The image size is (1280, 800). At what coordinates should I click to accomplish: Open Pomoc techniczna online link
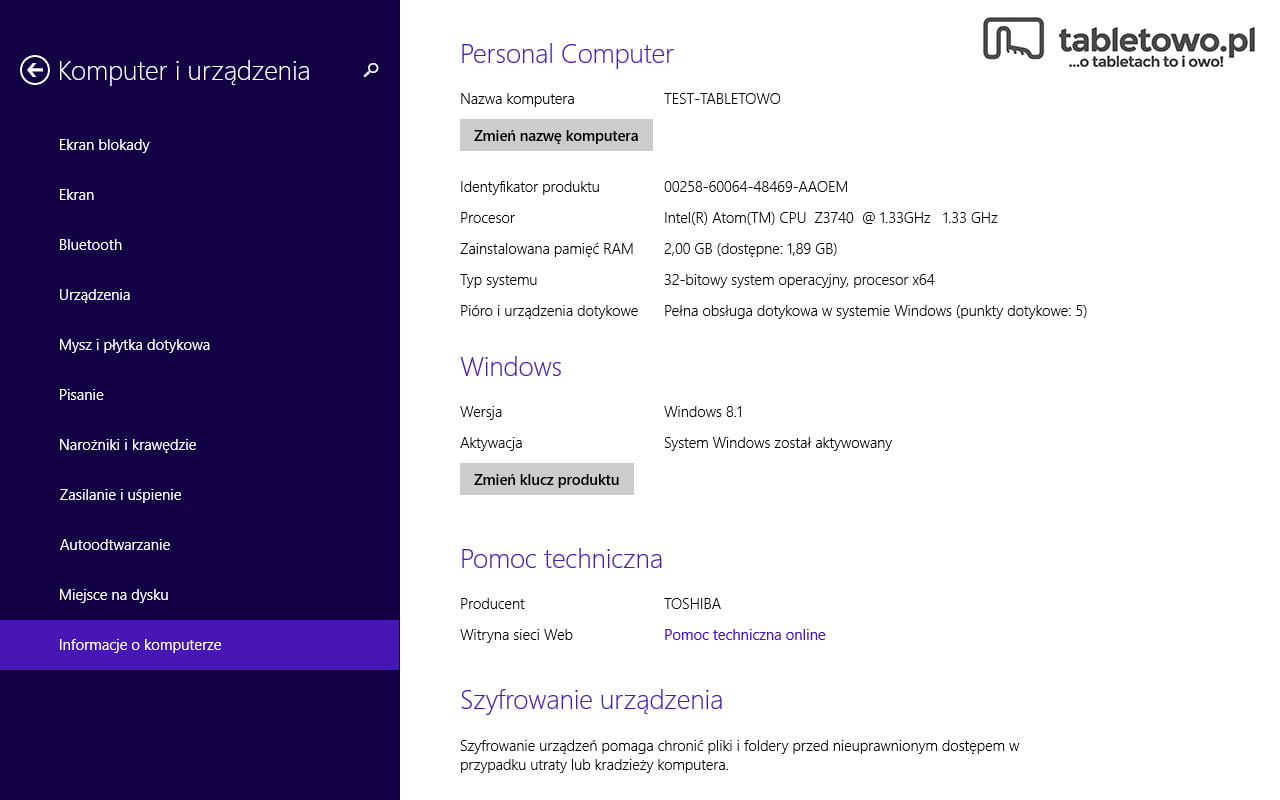point(745,635)
